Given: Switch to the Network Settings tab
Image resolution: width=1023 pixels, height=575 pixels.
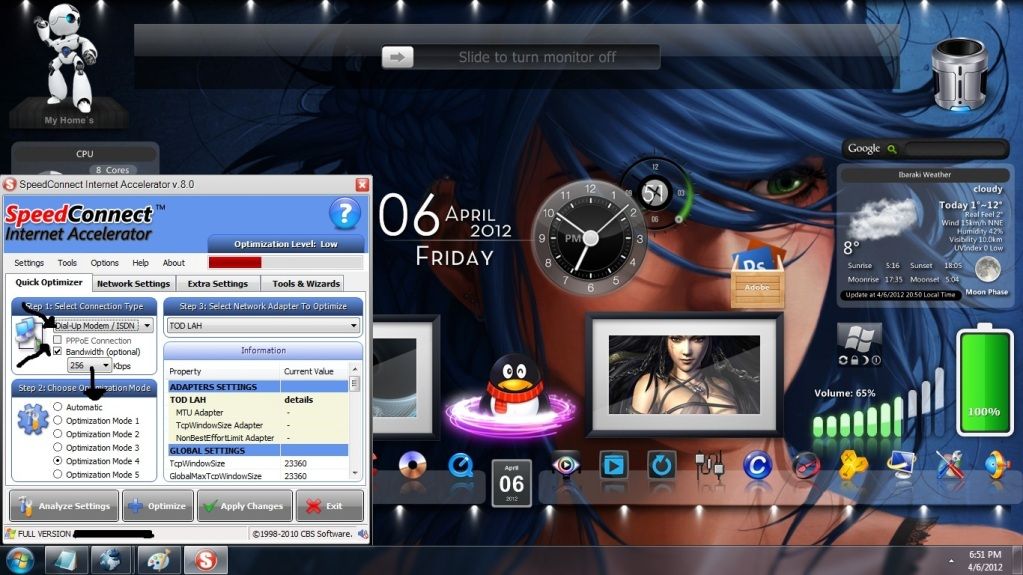Looking at the screenshot, I should click(133, 283).
